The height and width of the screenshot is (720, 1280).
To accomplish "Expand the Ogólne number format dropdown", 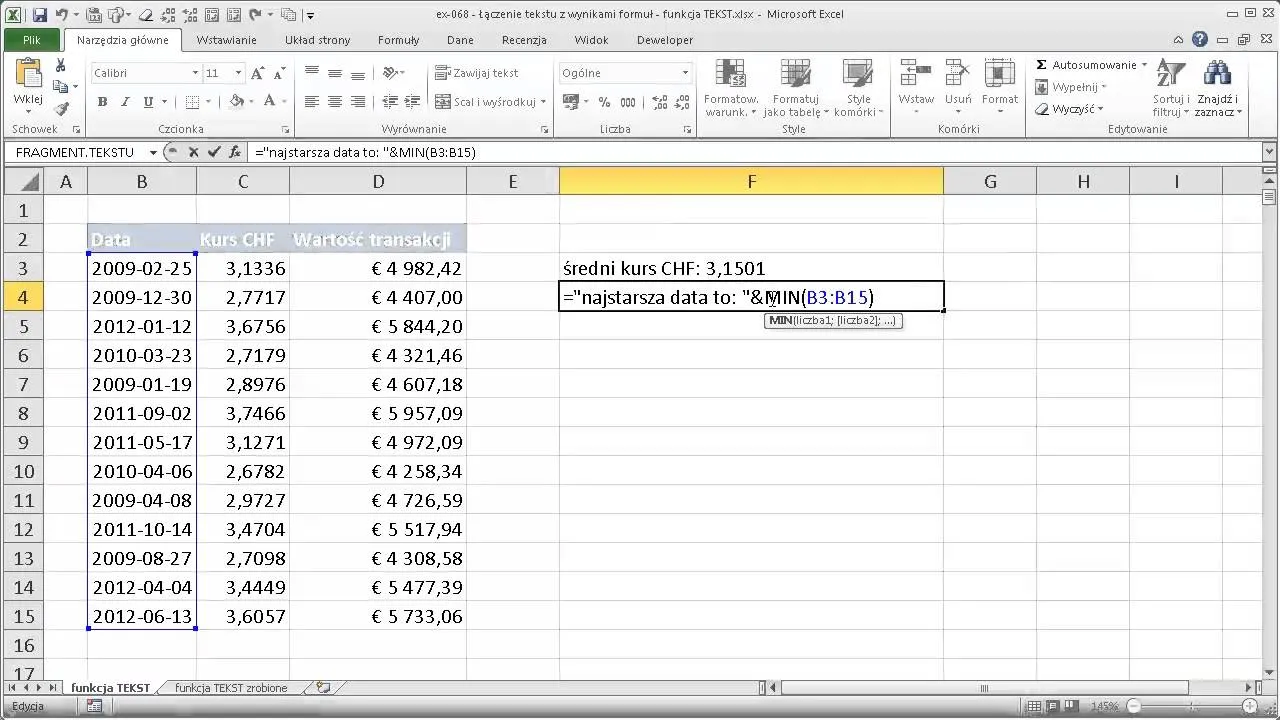I will [x=685, y=73].
